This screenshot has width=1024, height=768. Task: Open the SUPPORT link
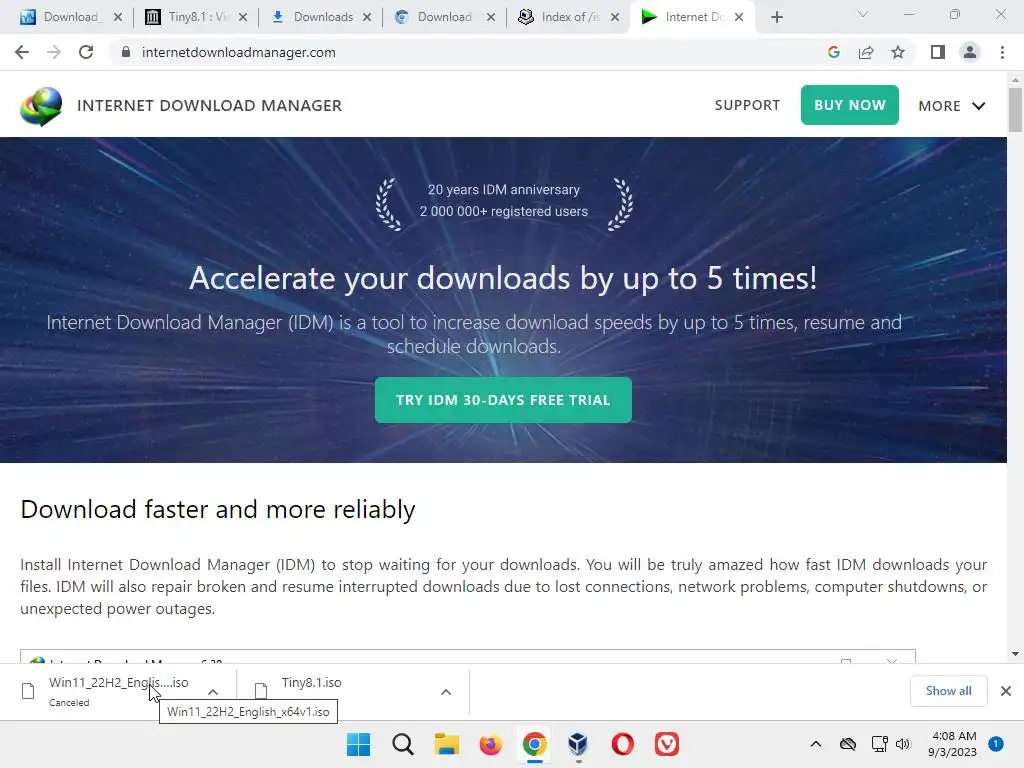click(747, 105)
